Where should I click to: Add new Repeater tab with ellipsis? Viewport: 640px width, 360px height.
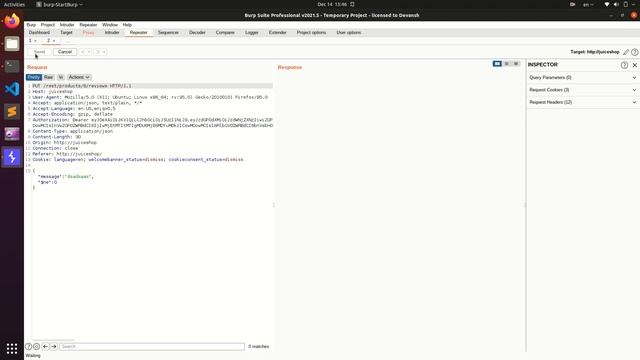[68, 41]
